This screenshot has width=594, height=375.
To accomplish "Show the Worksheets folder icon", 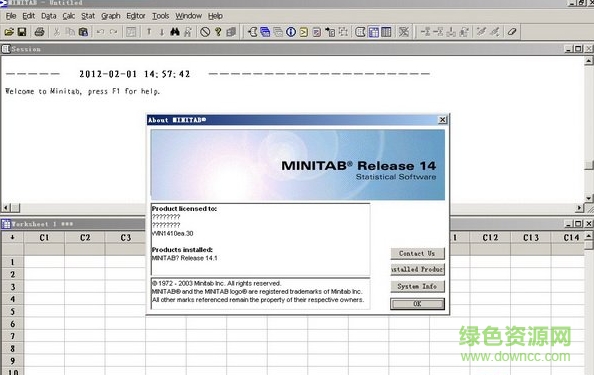I will (x=265, y=32).
